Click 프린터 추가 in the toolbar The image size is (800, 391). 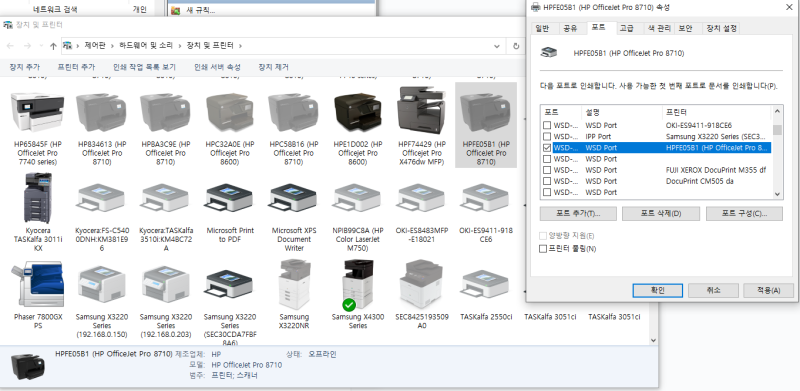76,67
